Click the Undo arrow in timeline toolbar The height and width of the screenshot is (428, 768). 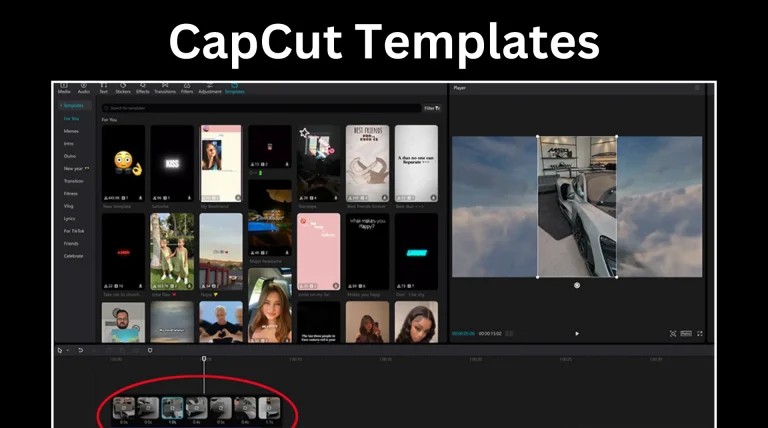click(80, 350)
